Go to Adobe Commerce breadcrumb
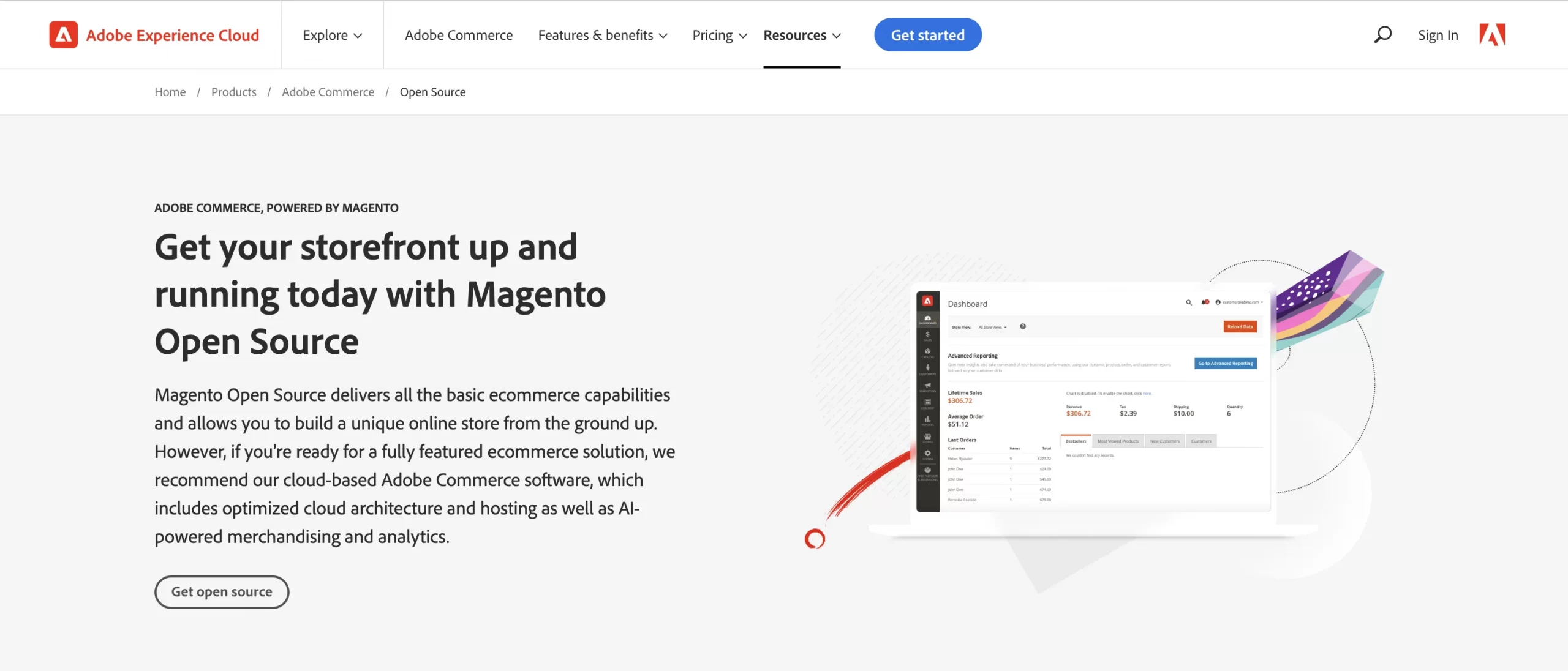 pyautogui.click(x=328, y=92)
